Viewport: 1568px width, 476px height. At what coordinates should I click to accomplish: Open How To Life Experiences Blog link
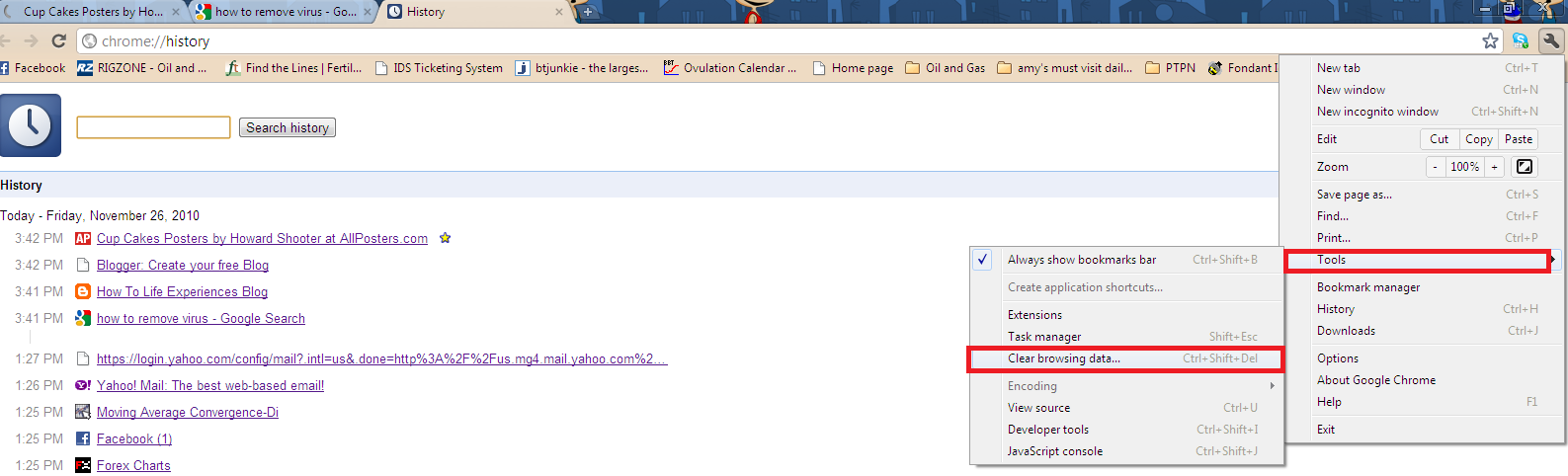[x=182, y=291]
